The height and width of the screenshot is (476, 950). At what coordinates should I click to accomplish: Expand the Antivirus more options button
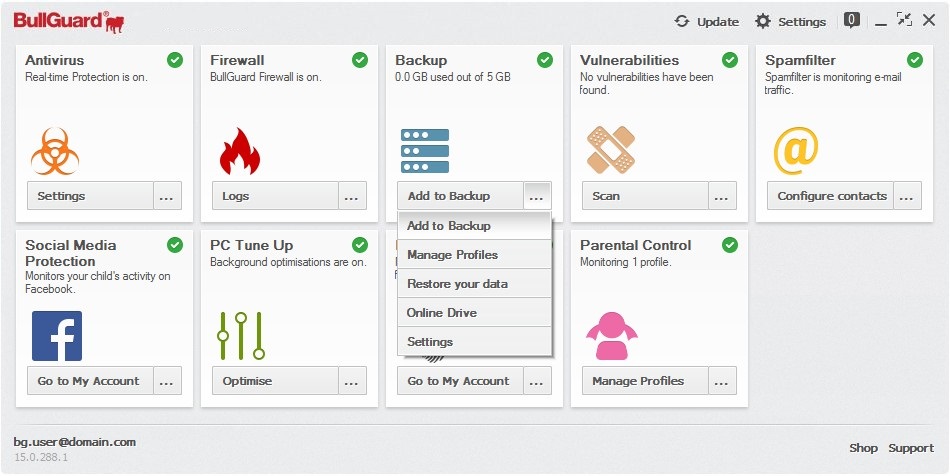pos(168,196)
